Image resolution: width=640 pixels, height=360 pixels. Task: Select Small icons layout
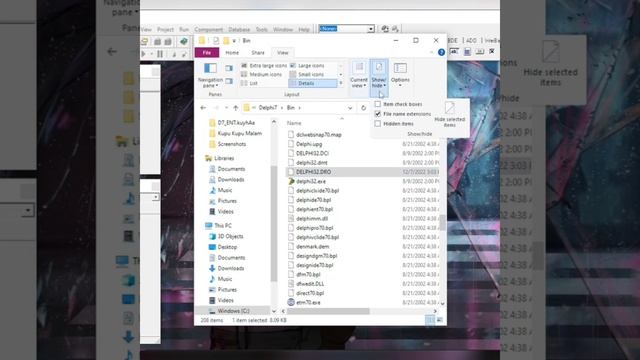point(307,74)
